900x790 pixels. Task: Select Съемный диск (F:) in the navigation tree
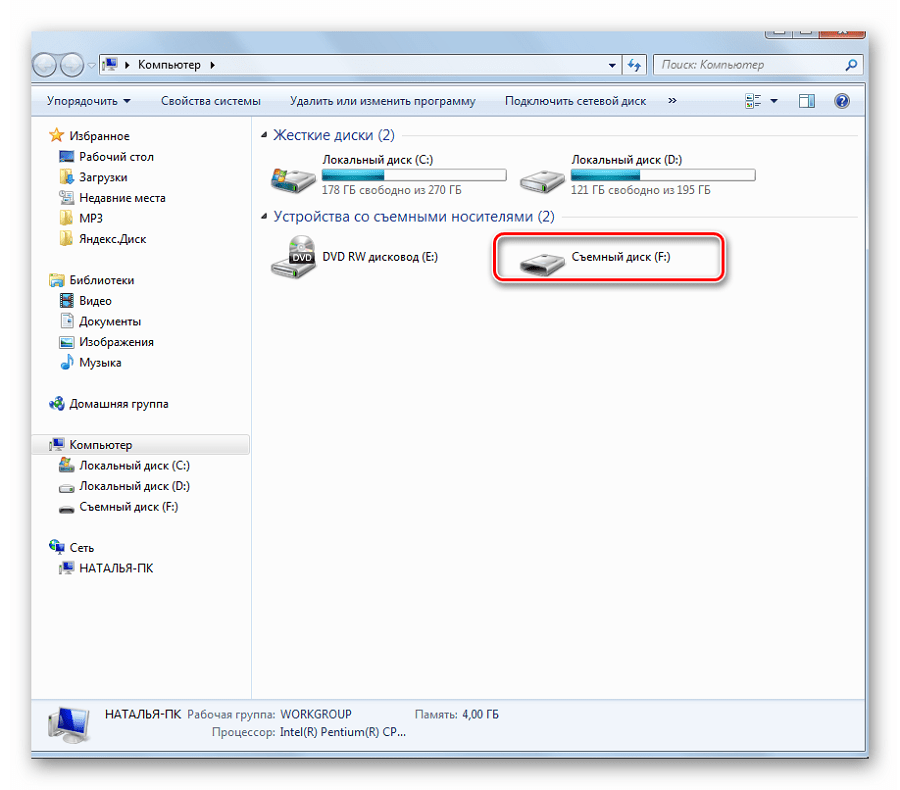[129, 507]
